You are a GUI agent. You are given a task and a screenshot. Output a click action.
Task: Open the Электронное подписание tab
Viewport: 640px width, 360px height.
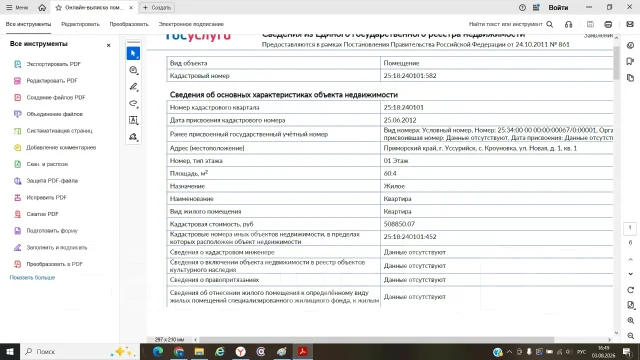[x=191, y=24]
